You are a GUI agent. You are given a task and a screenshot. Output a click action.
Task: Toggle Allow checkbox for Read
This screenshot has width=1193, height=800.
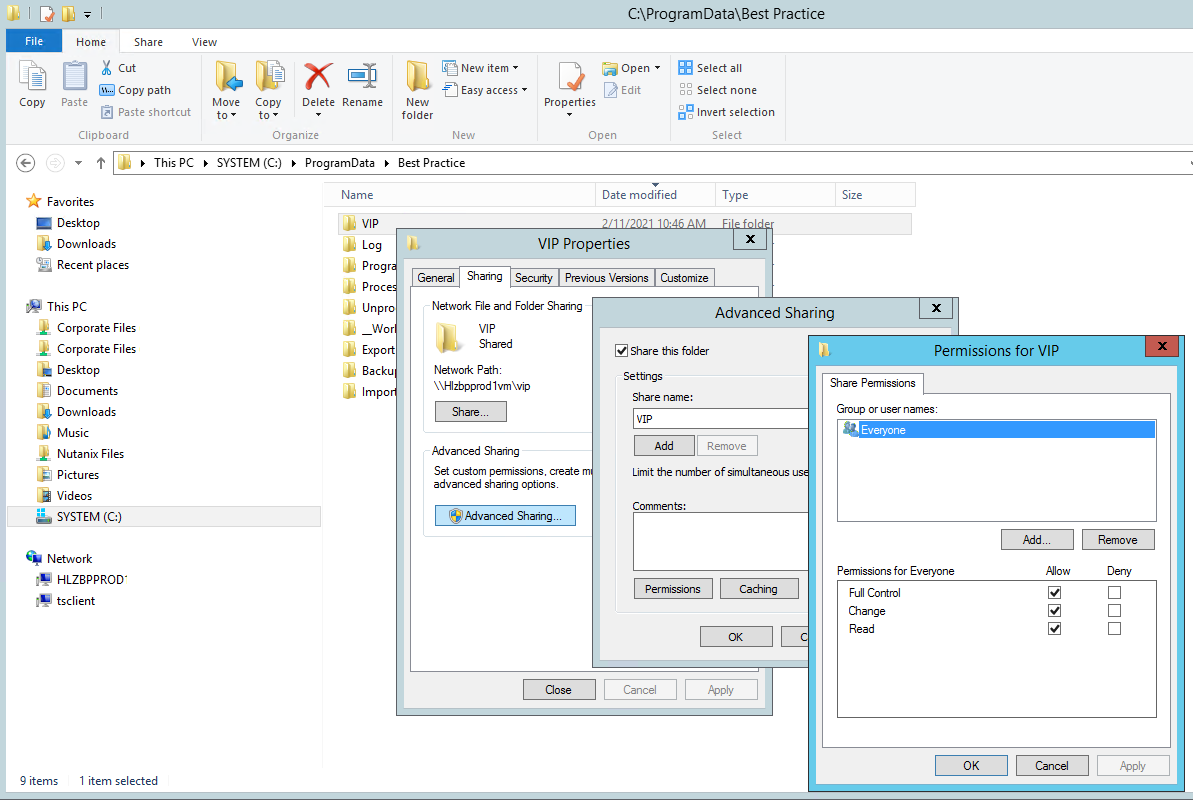1055,629
